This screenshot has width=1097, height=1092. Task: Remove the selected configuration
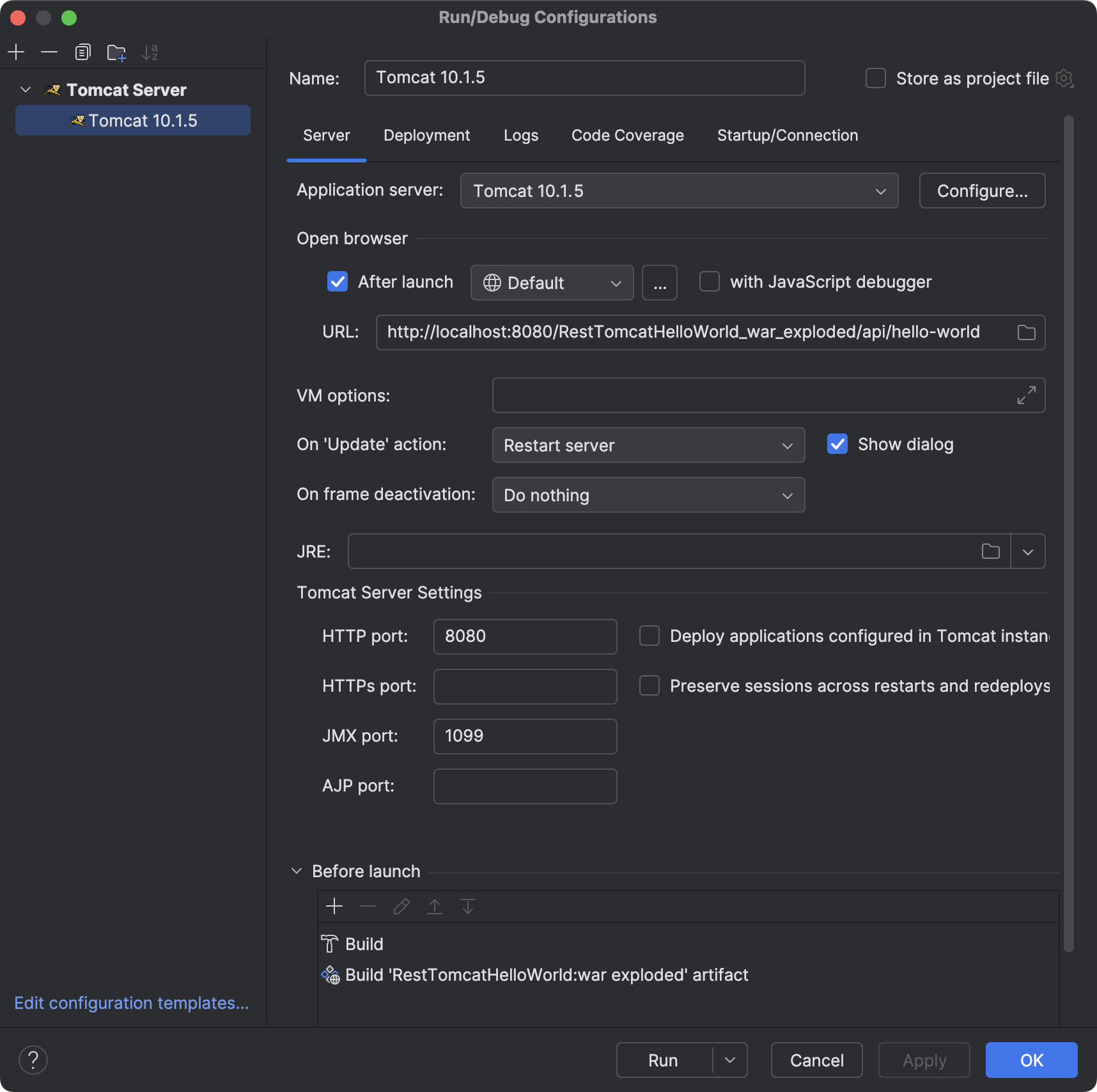(50, 52)
